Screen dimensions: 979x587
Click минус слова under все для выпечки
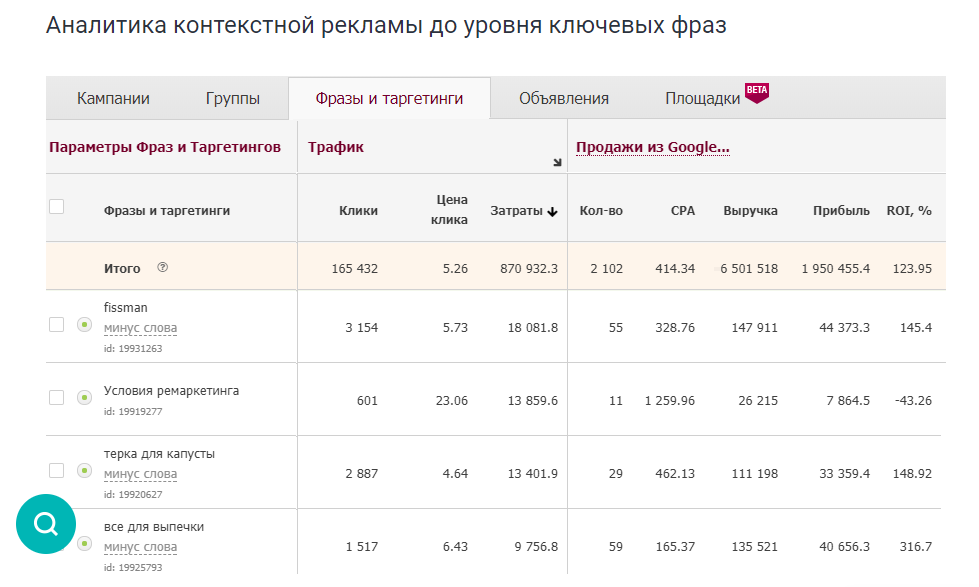point(140,547)
